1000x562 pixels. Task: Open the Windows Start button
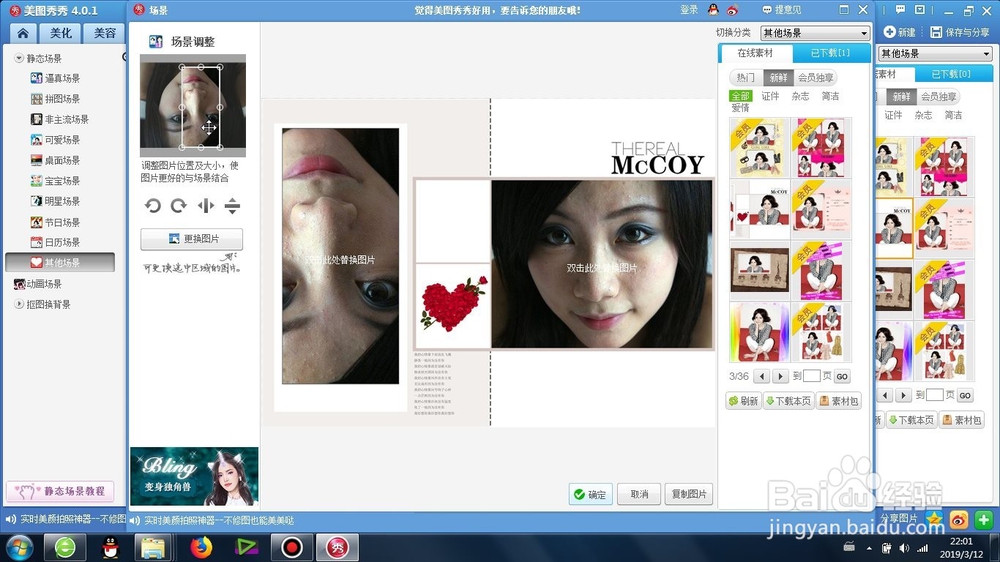(20, 547)
